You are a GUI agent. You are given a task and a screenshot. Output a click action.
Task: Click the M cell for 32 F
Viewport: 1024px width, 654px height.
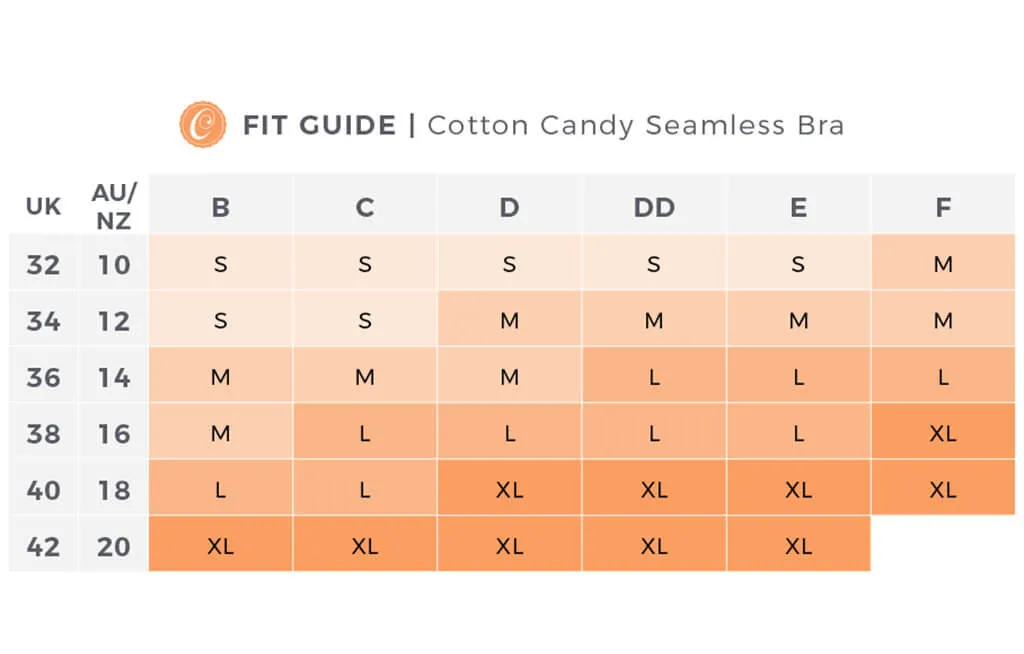(x=943, y=263)
